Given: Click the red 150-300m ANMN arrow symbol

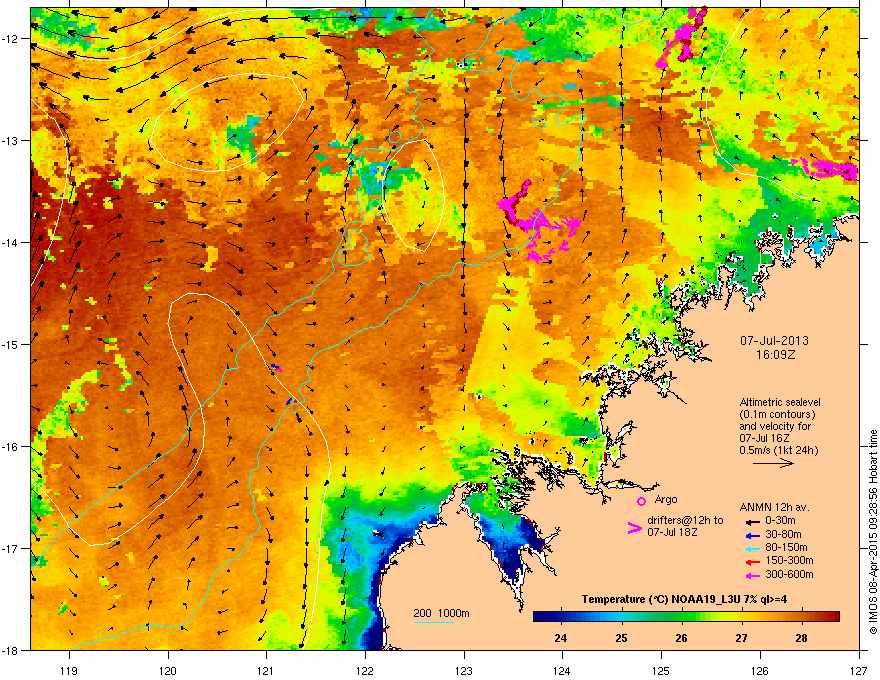Looking at the screenshot, I should (753, 562).
